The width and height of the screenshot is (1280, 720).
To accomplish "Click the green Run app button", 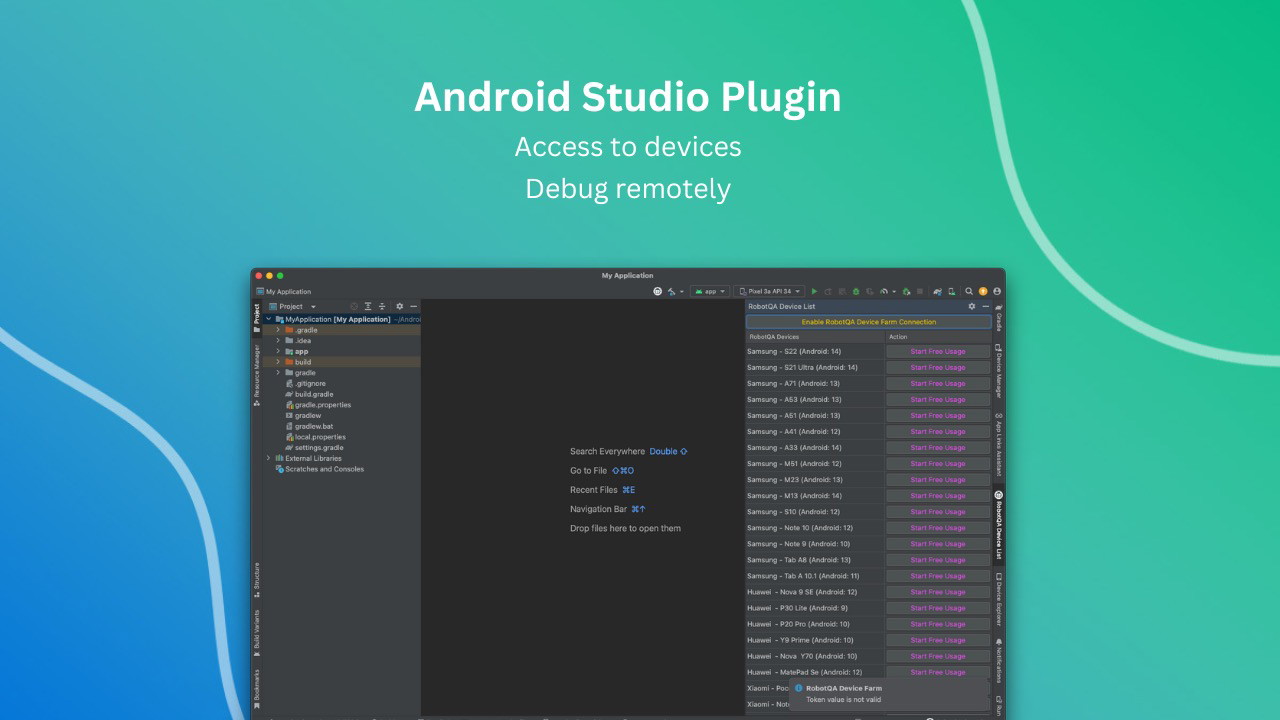I will pyautogui.click(x=814, y=292).
